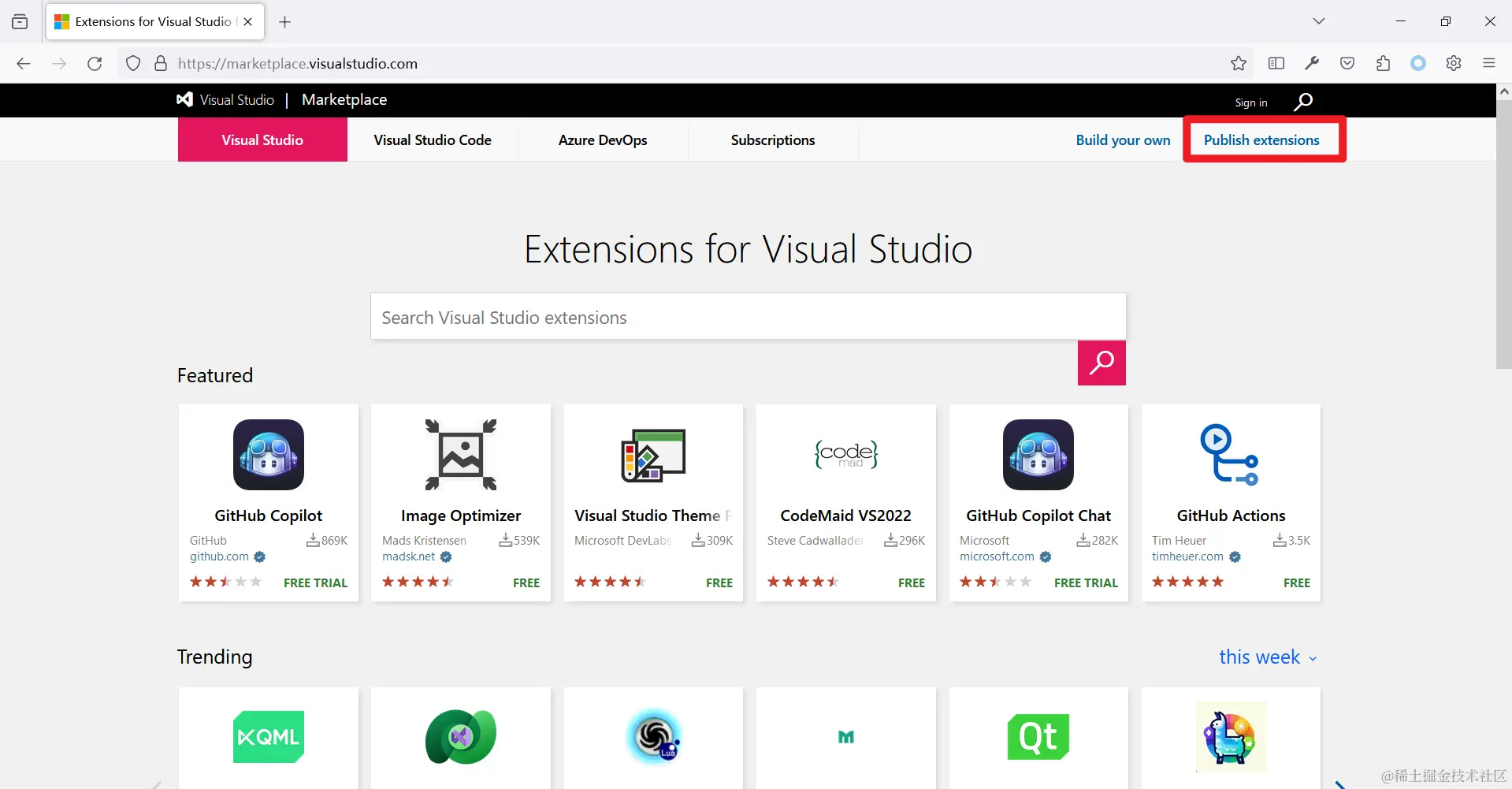
Task: Click the github.com verified badge
Action: pyautogui.click(x=260, y=557)
